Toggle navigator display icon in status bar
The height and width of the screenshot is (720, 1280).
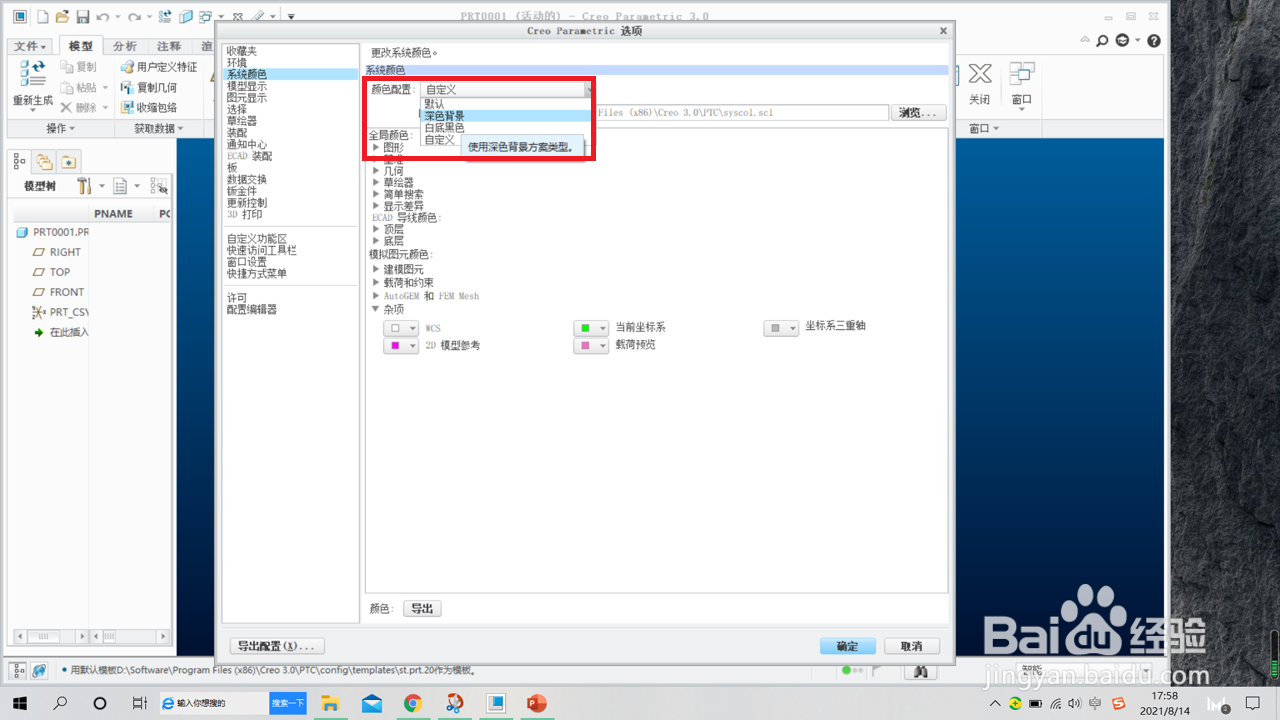point(18,671)
